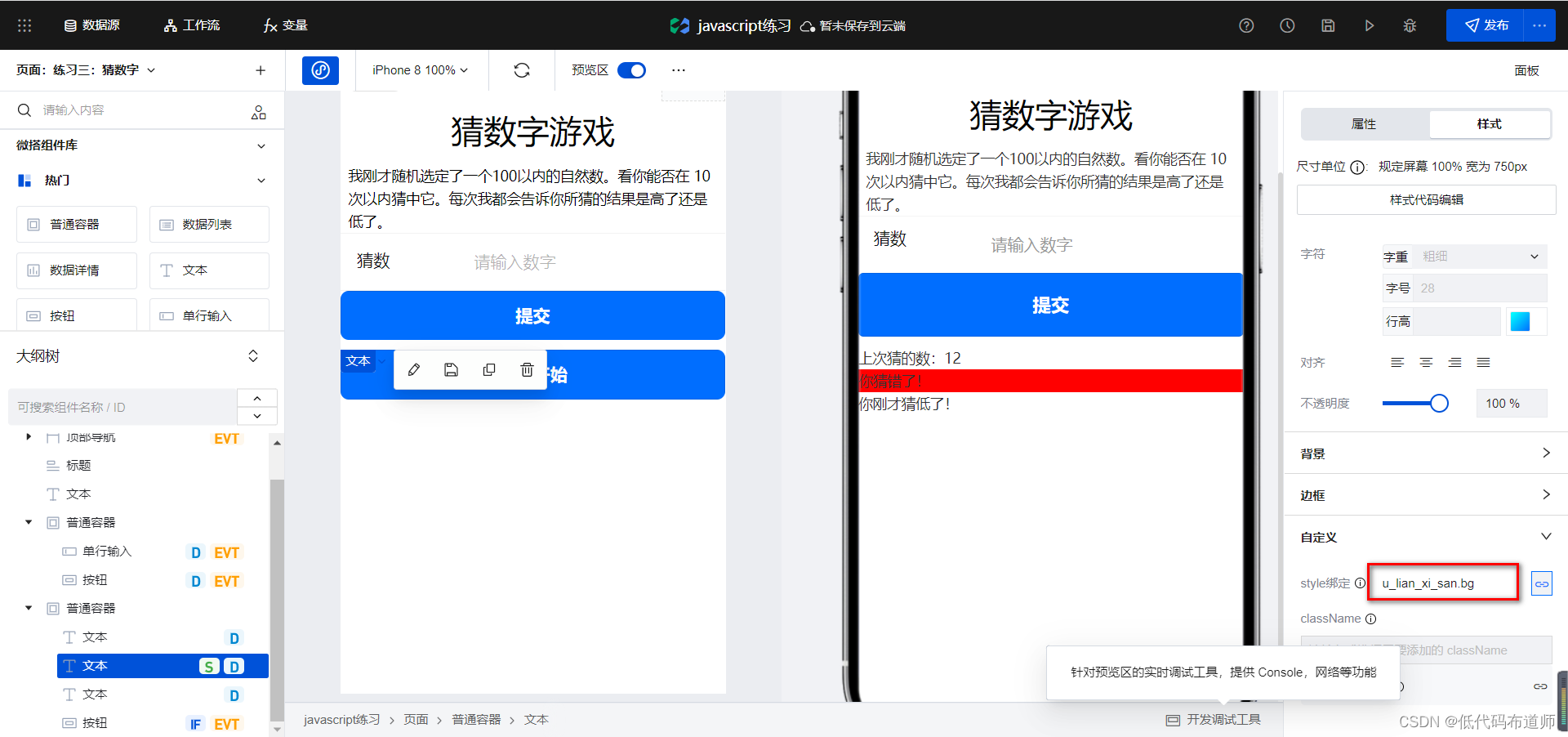Focus the outline tree search field

pyautogui.click(x=122, y=407)
